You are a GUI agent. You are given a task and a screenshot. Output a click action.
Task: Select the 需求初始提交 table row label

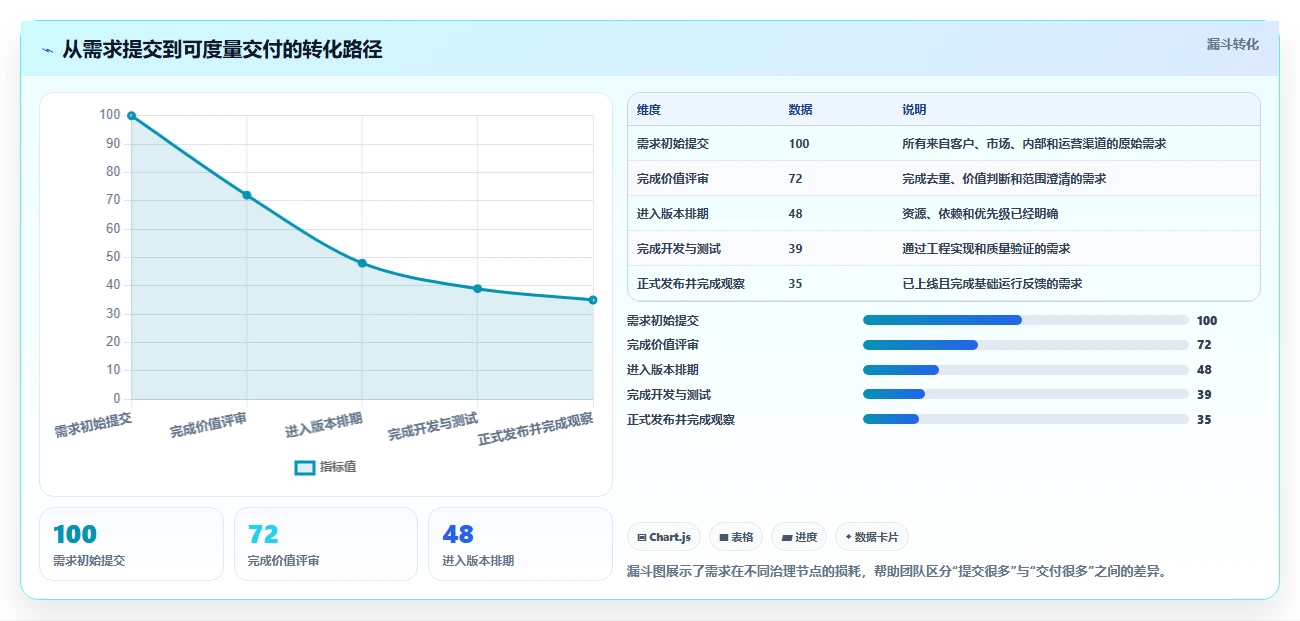(673, 144)
